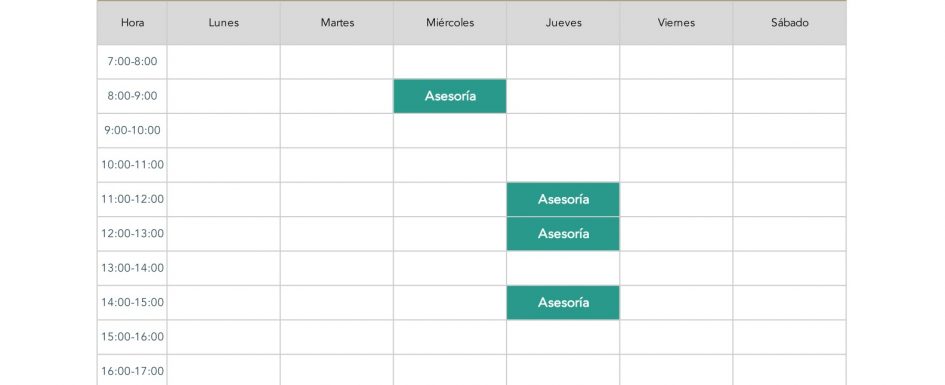Viewport: 945px width, 385px height.
Task: Click the Martes column header
Action: pyautogui.click(x=337, y=23)
